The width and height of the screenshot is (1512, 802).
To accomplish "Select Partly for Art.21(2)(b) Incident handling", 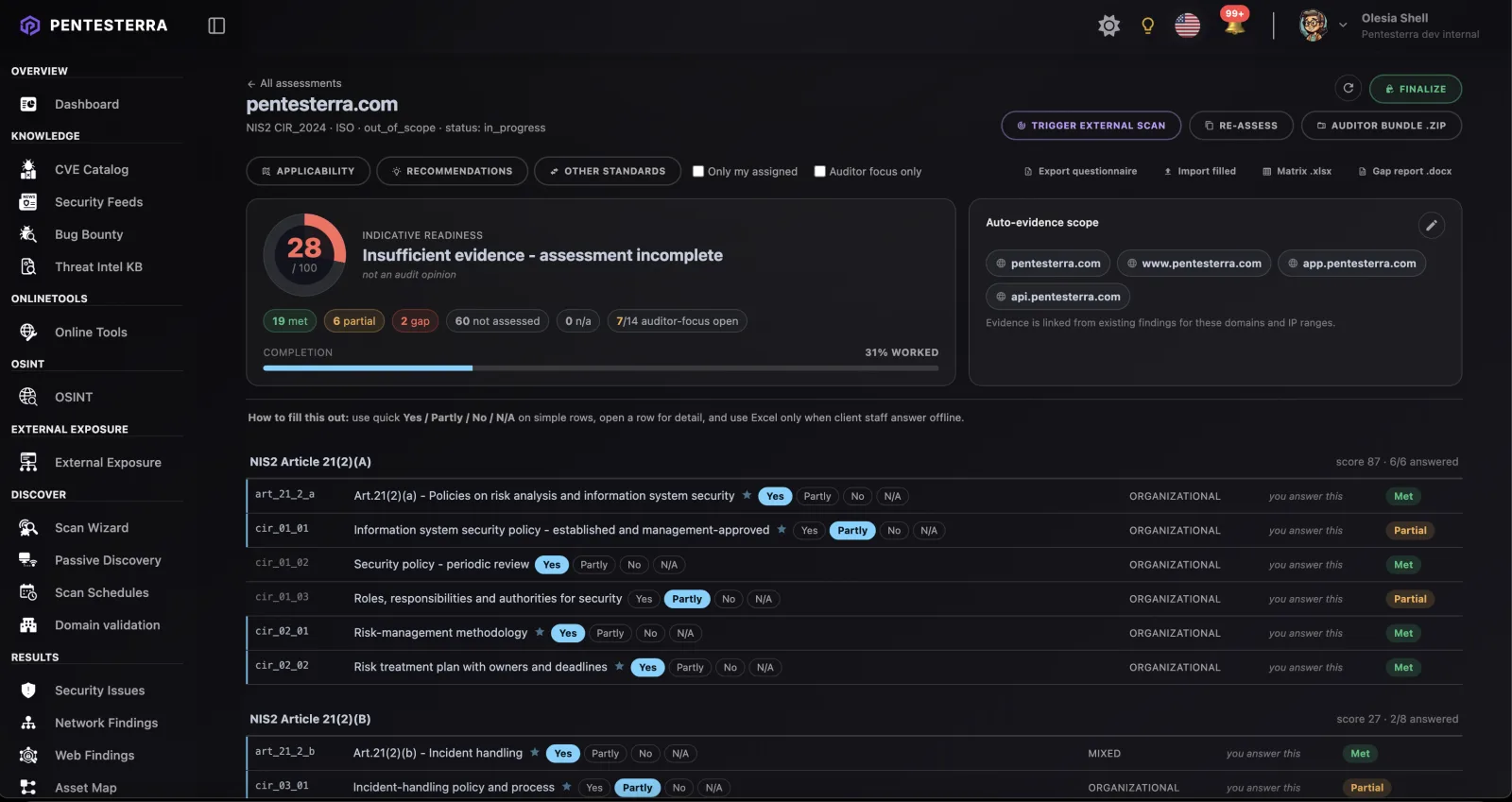I will [606, 754].
